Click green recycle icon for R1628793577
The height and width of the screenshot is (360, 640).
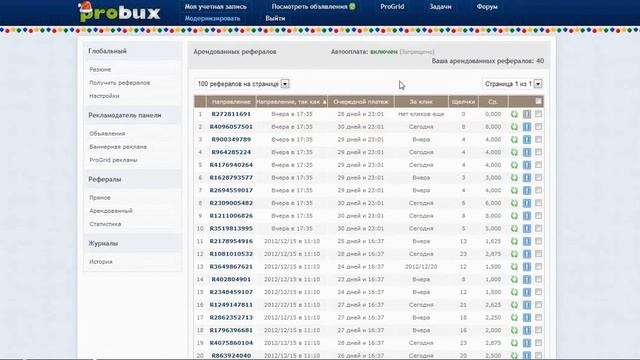click(514, 178)
